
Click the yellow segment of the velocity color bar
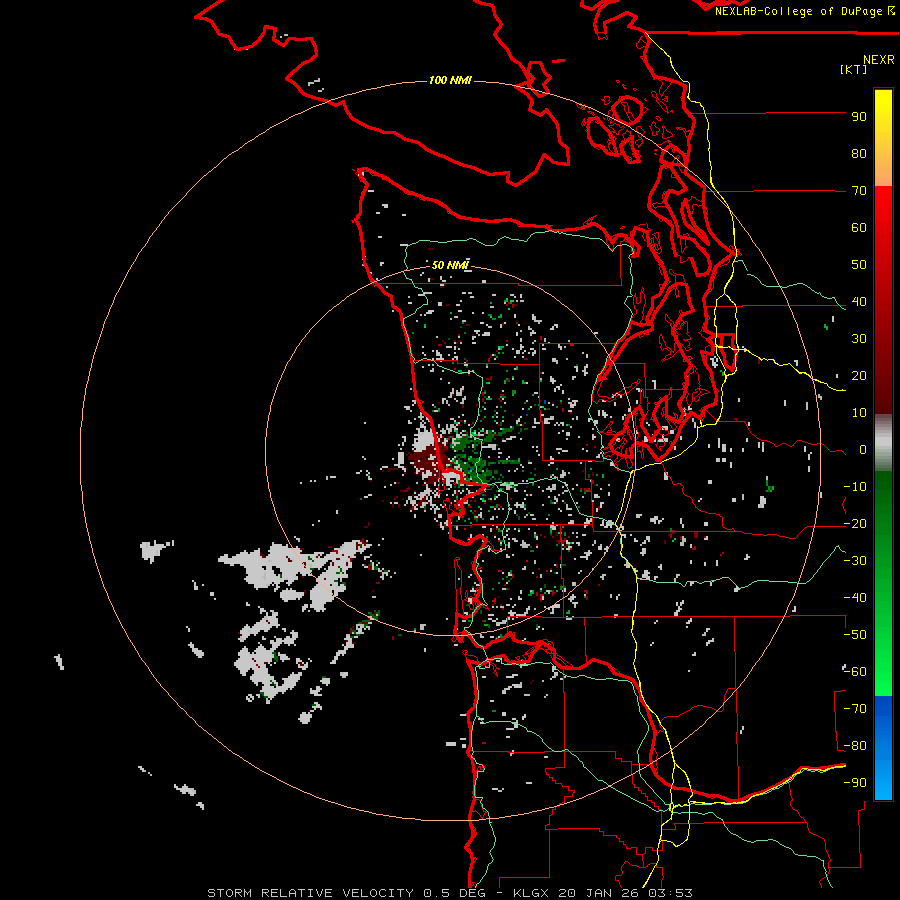883,123
